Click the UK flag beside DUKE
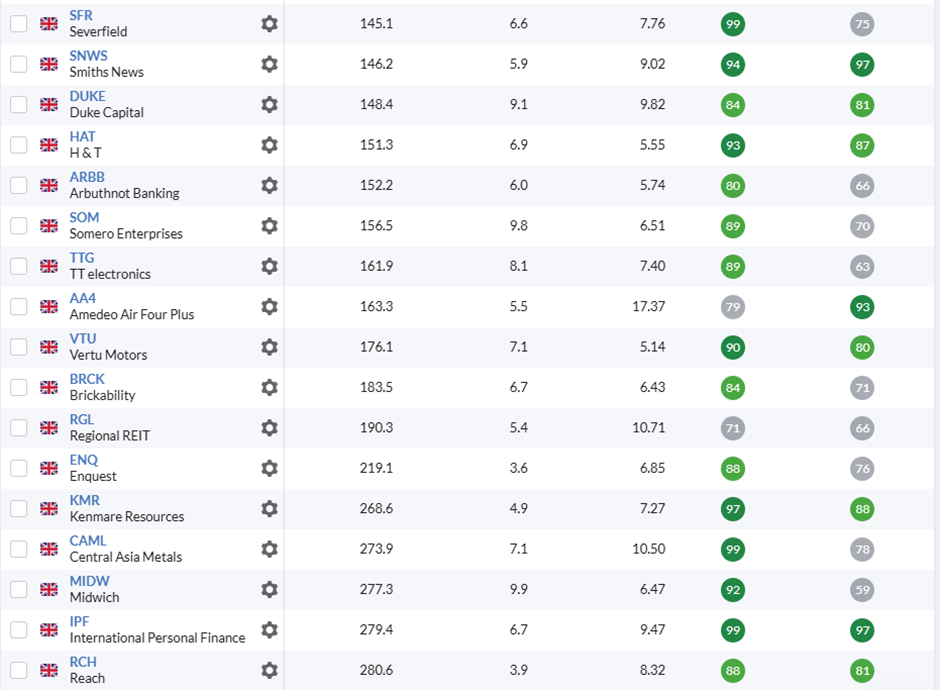Image resolution: width=940 pixels, height=690 pixels. coord(49,104)
